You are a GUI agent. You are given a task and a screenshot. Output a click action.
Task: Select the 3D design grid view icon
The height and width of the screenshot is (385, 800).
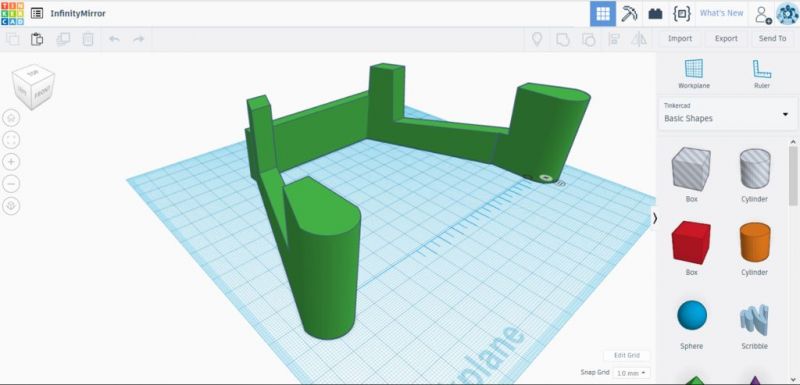pyautogui.click(x=603, y=14)
